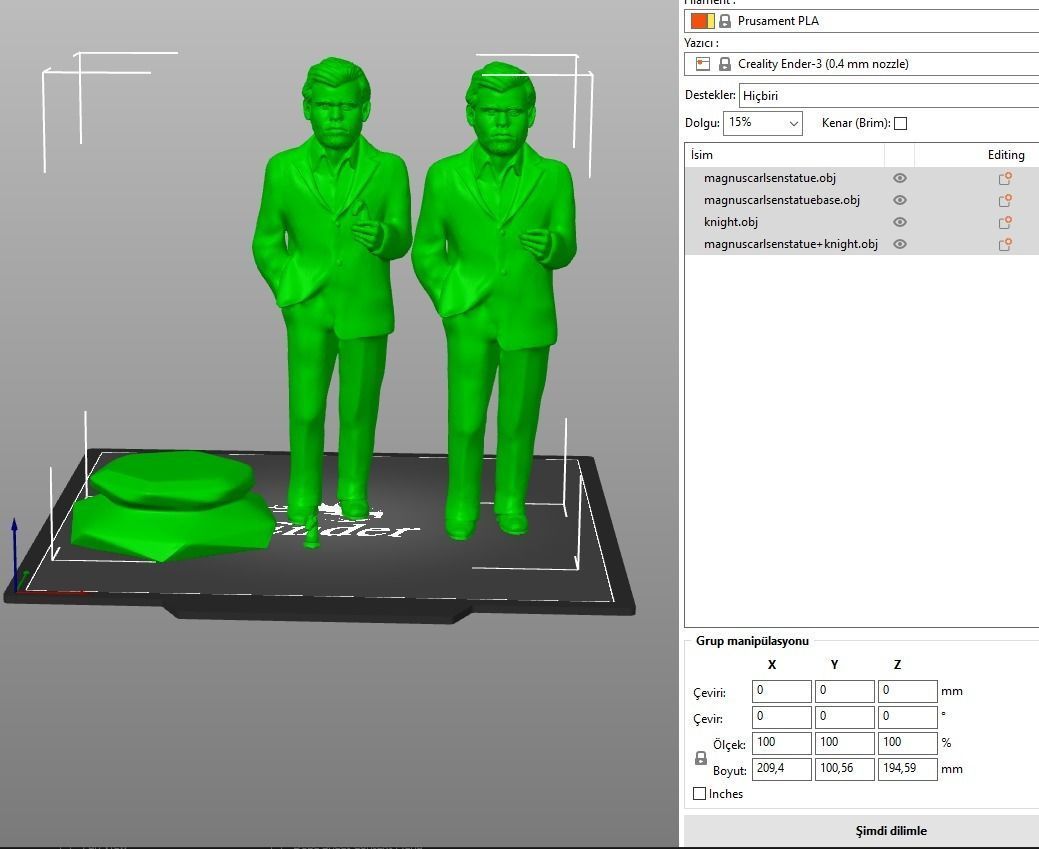The height and width of the screenshot is (849, 1039).
Task: Open the Prusament PLA filament dropdown
Action: tap(861, 21)
